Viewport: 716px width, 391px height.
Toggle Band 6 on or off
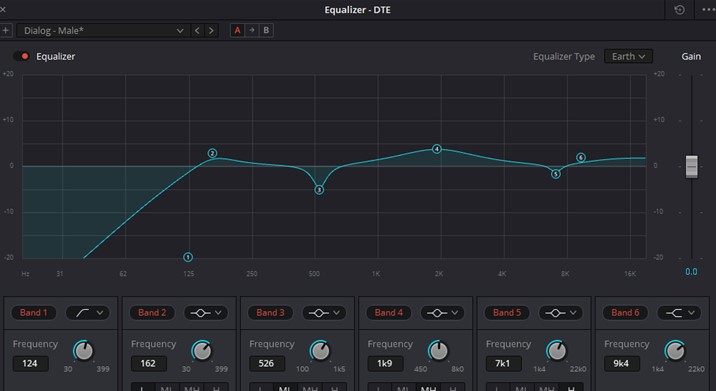[625, 312]
